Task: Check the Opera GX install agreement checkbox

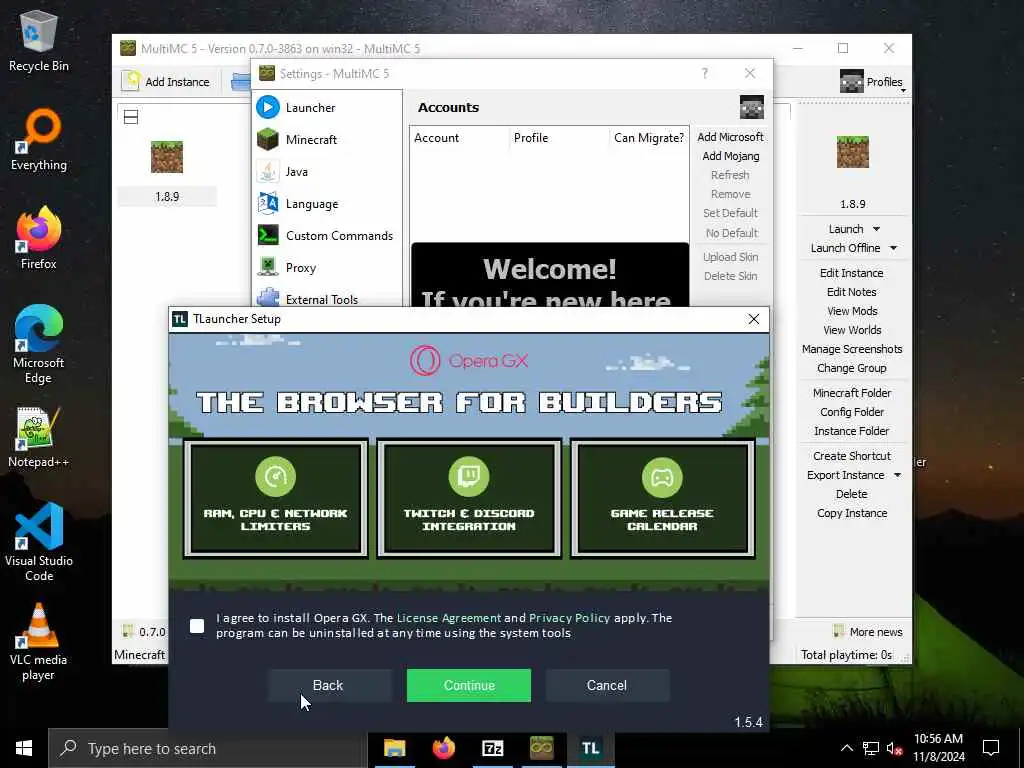Action: 197,626
